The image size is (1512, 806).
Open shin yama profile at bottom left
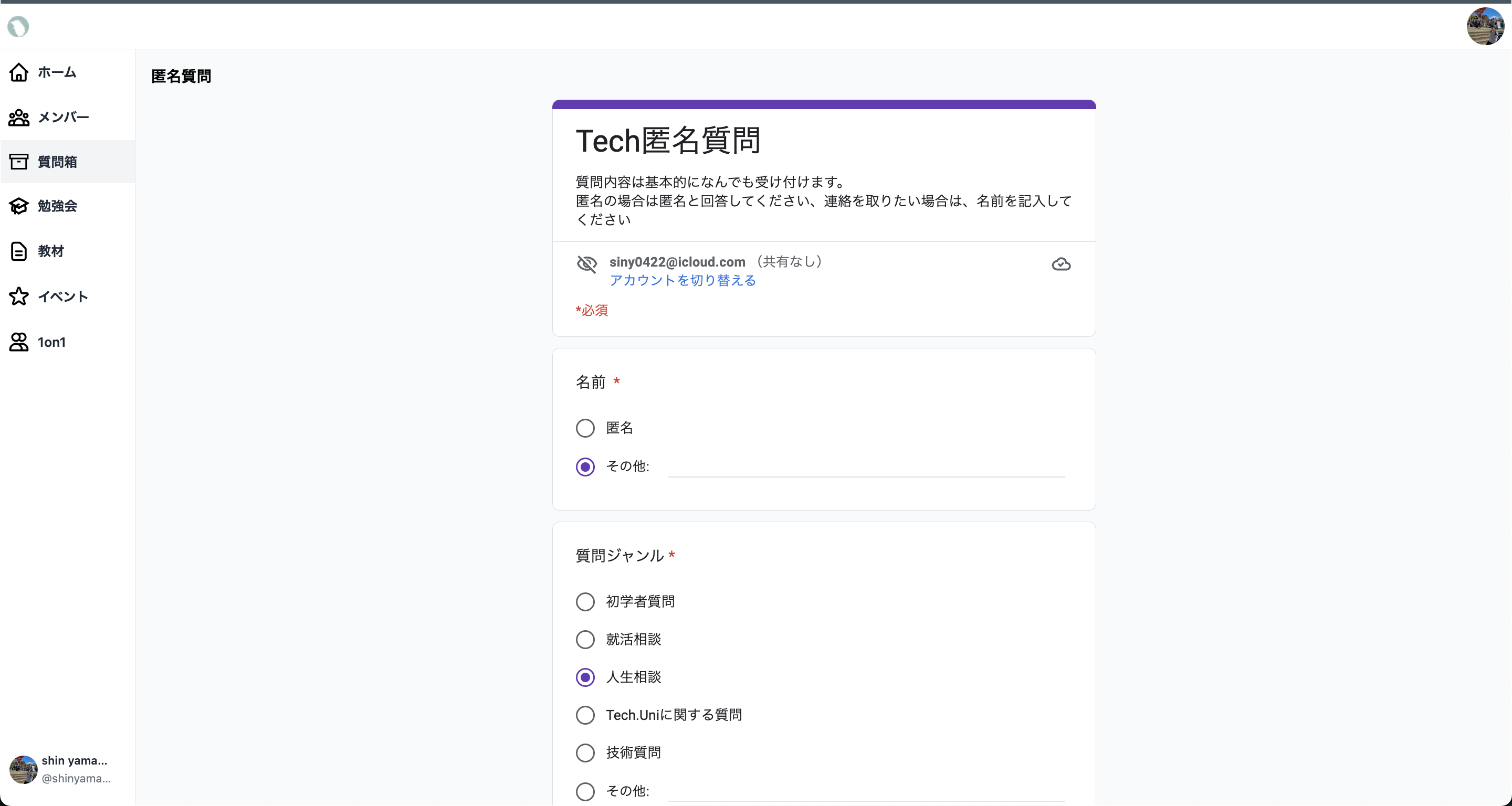pos(59,769)
